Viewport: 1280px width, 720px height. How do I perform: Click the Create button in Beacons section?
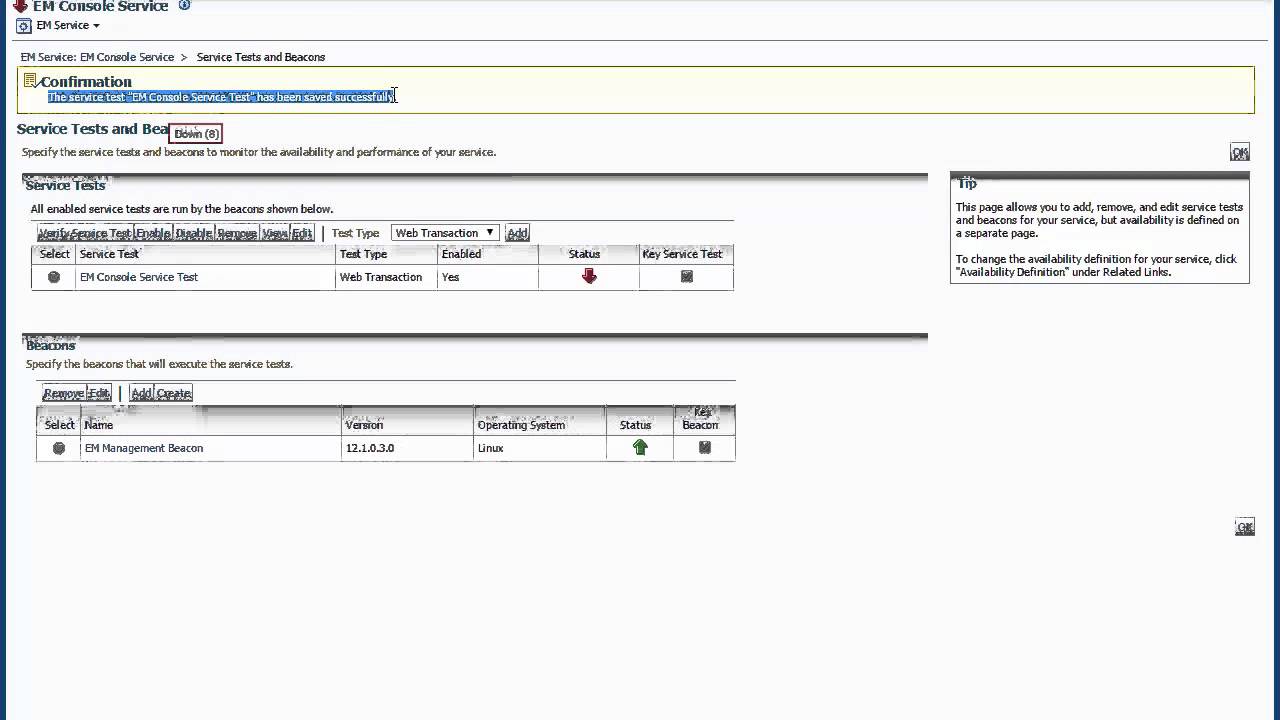point(174,393)
